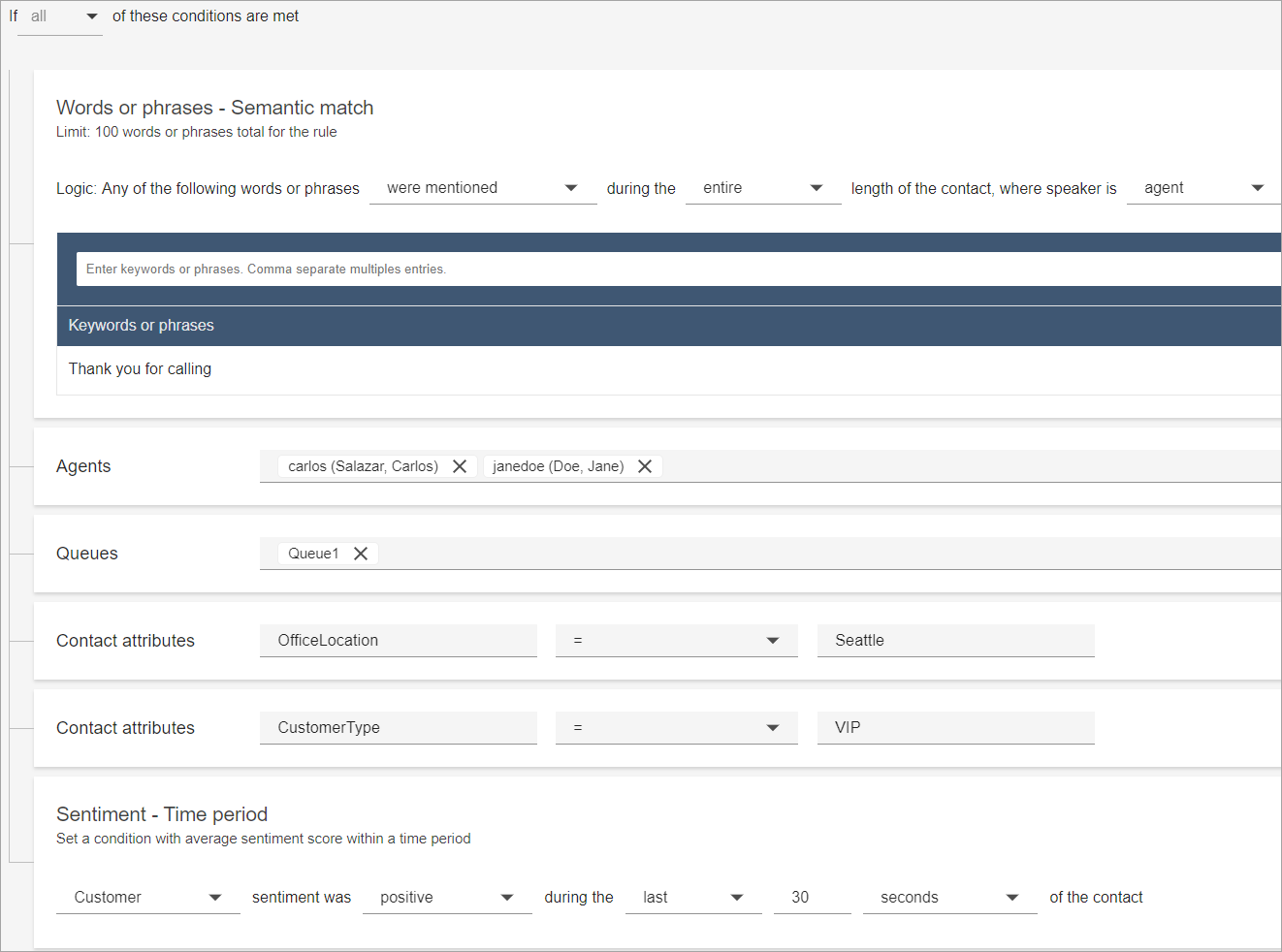Viewport: 1282px width, 952px height.
Task: Select the 'Thank you for calling' phrase row
Action: click(141, 369)
